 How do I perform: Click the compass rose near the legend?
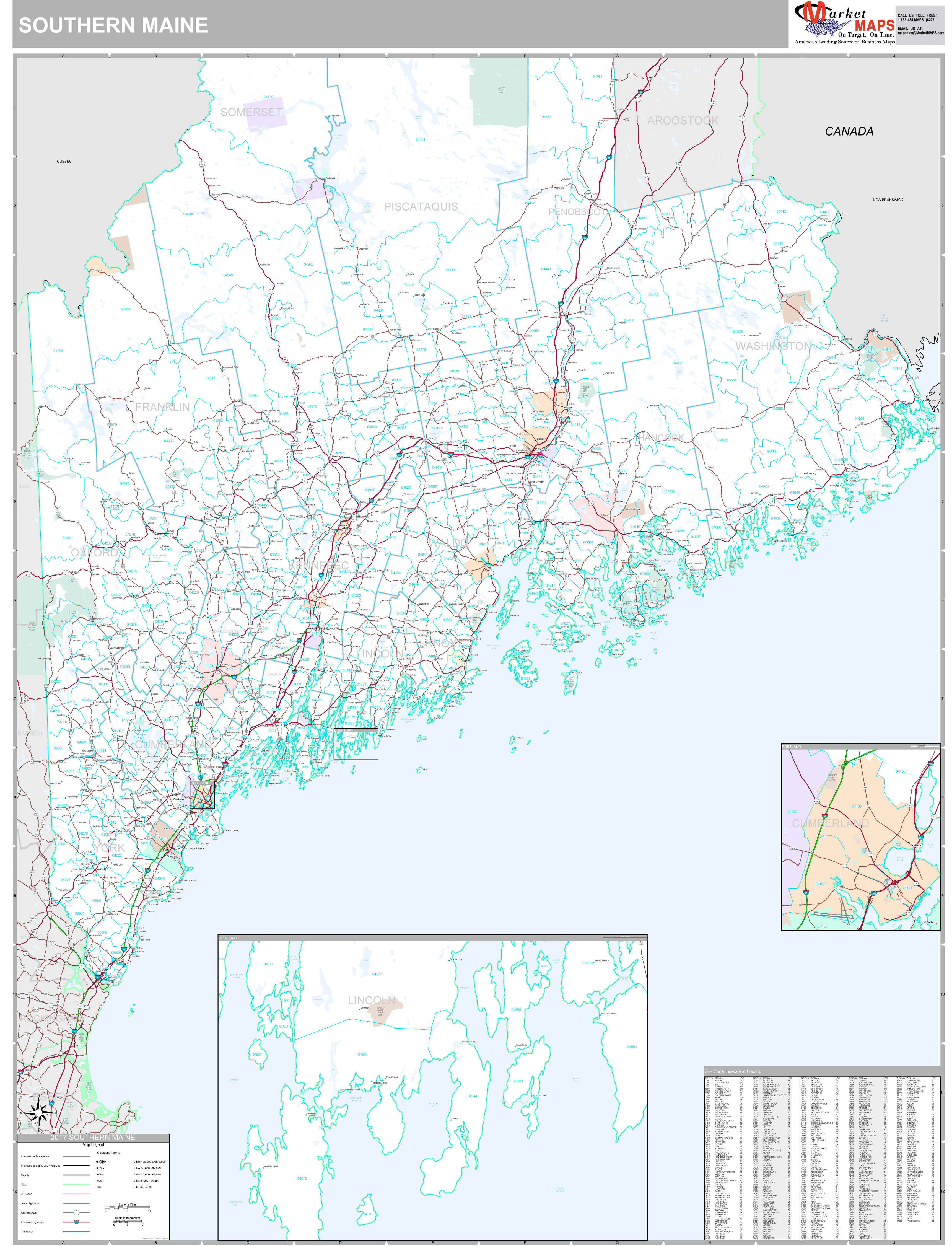(x=38, y=1113)
